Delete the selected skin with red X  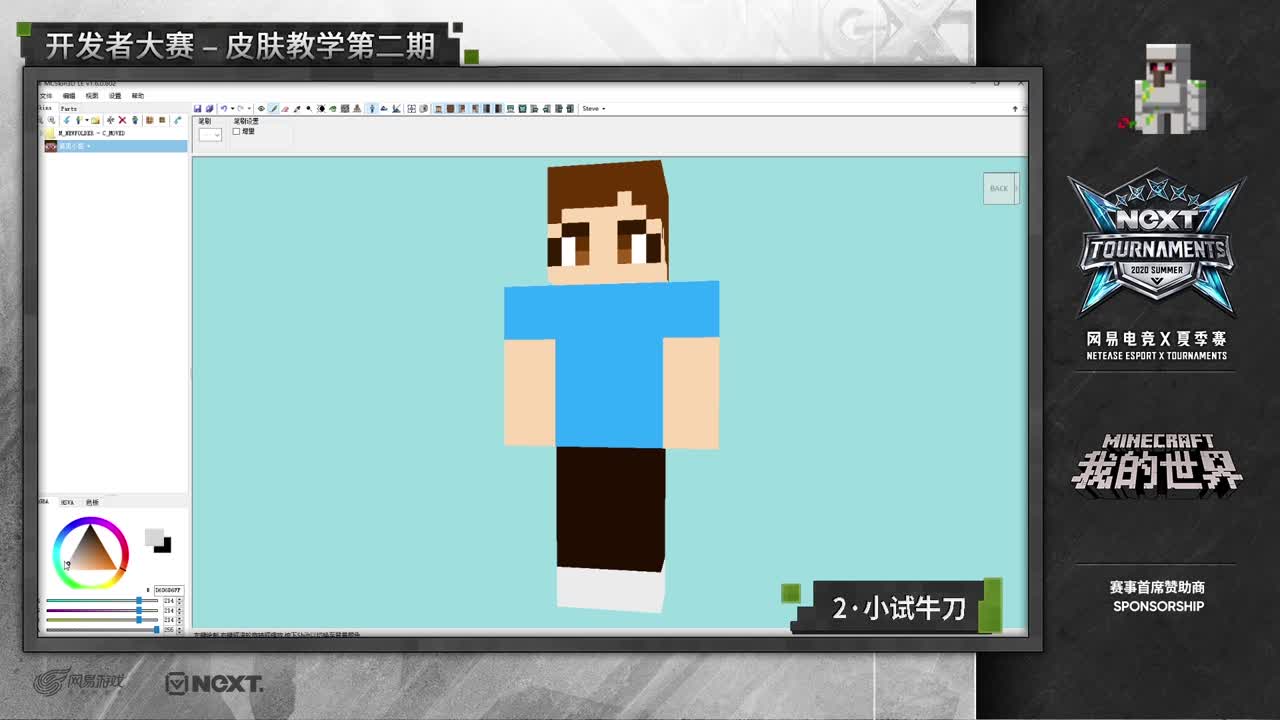122,120
